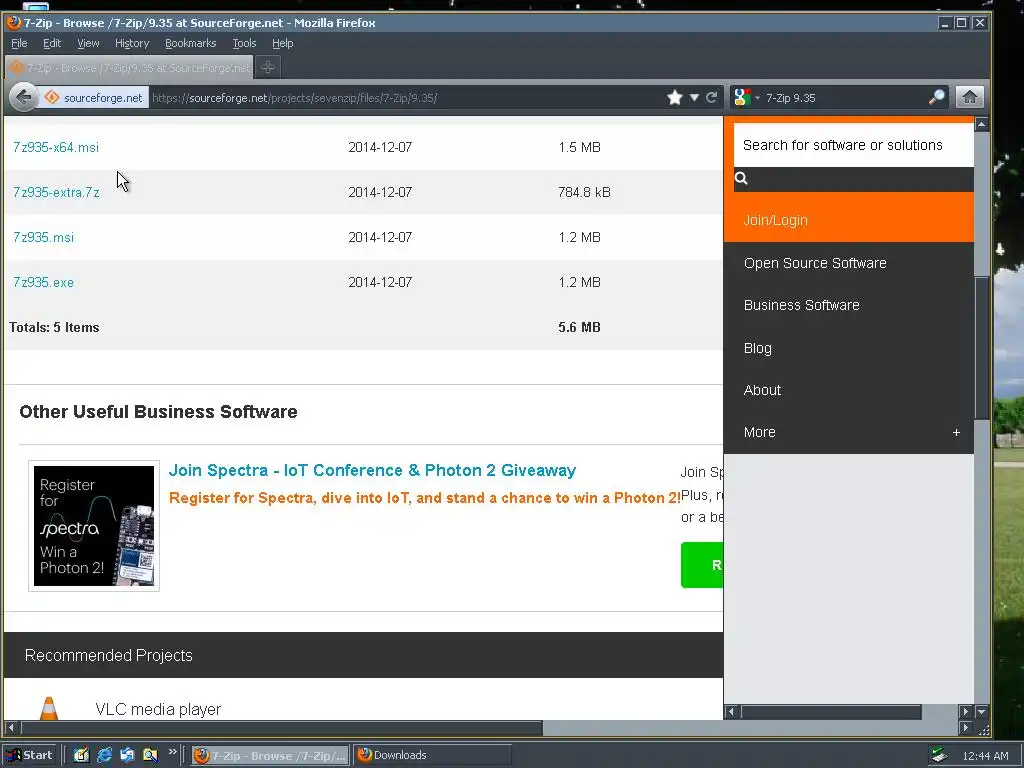Click the page's vertical scrollbar thumb
Screen dimensions: 1024x768
pyautogui.click(x=982, y=349)
